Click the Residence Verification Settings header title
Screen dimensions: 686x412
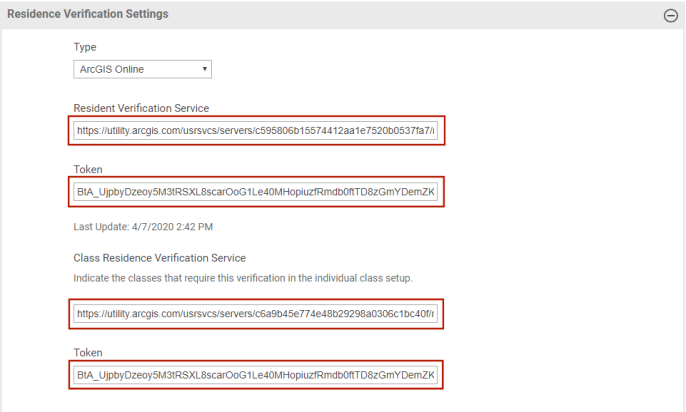click(x=88, y=14)
